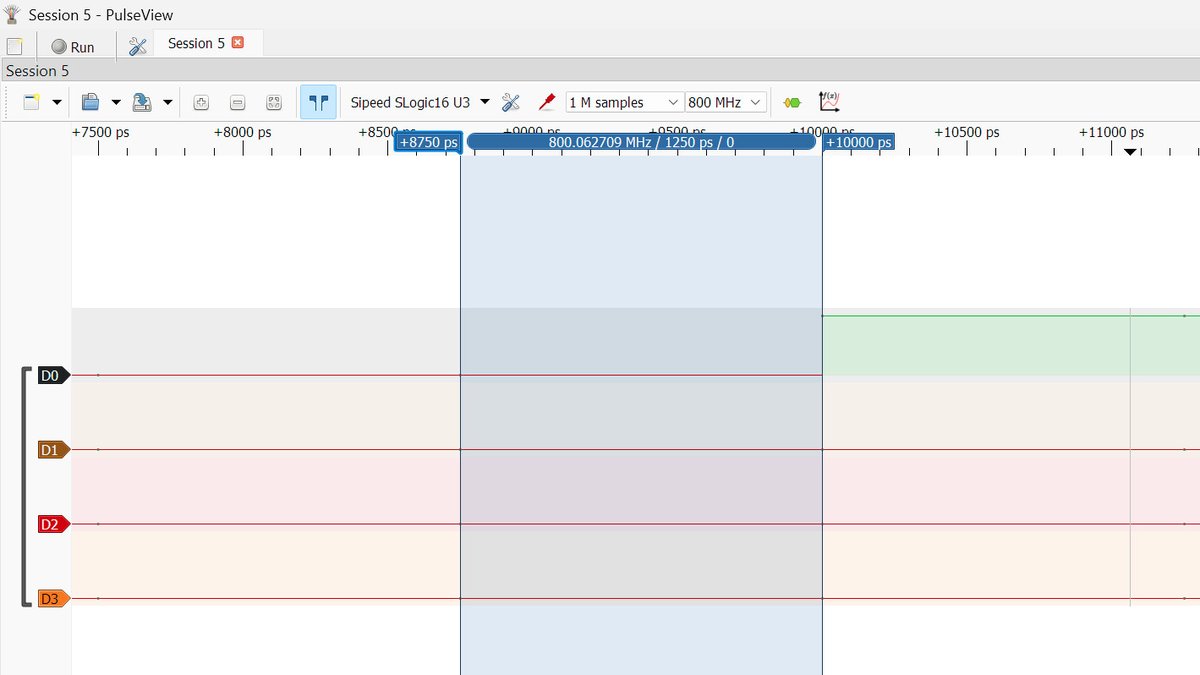
Task: Select the D3 channel label
Action: (x=54, y=599)
